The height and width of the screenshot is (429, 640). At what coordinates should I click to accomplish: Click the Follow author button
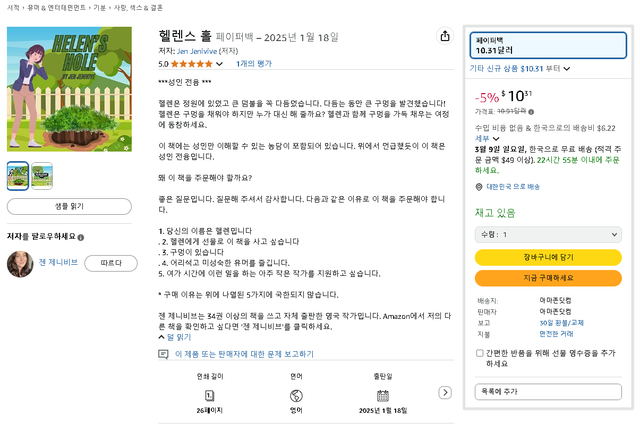point(111,263)
